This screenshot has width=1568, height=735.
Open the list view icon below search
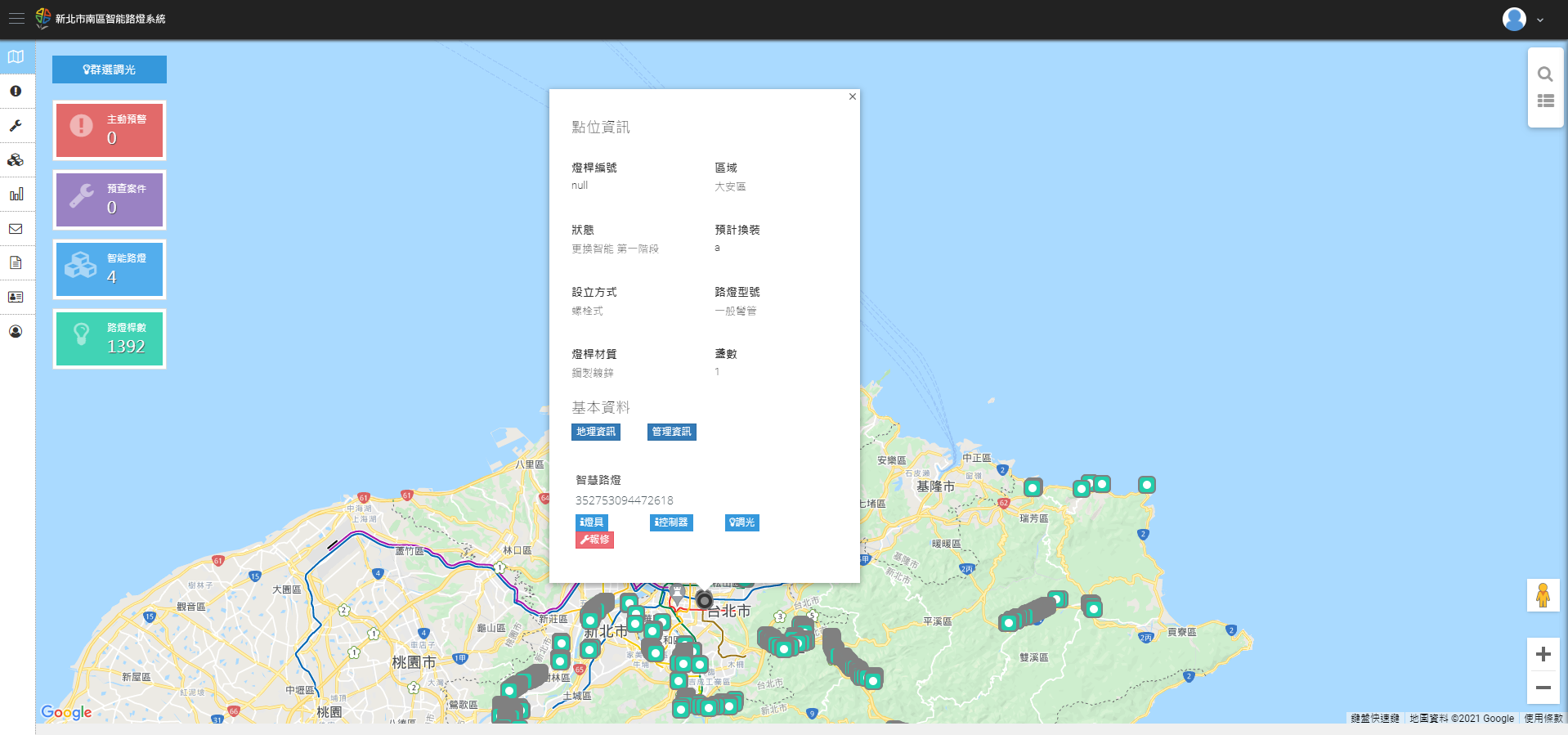pos(1545,101)
